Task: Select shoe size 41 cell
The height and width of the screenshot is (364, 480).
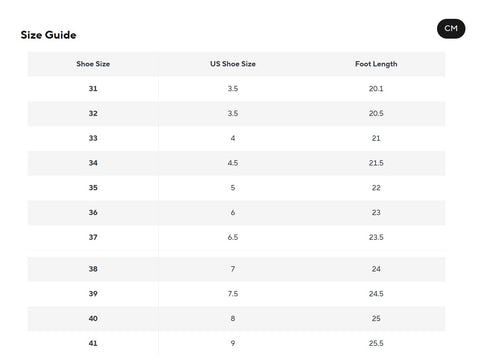Action: [93, 343]
